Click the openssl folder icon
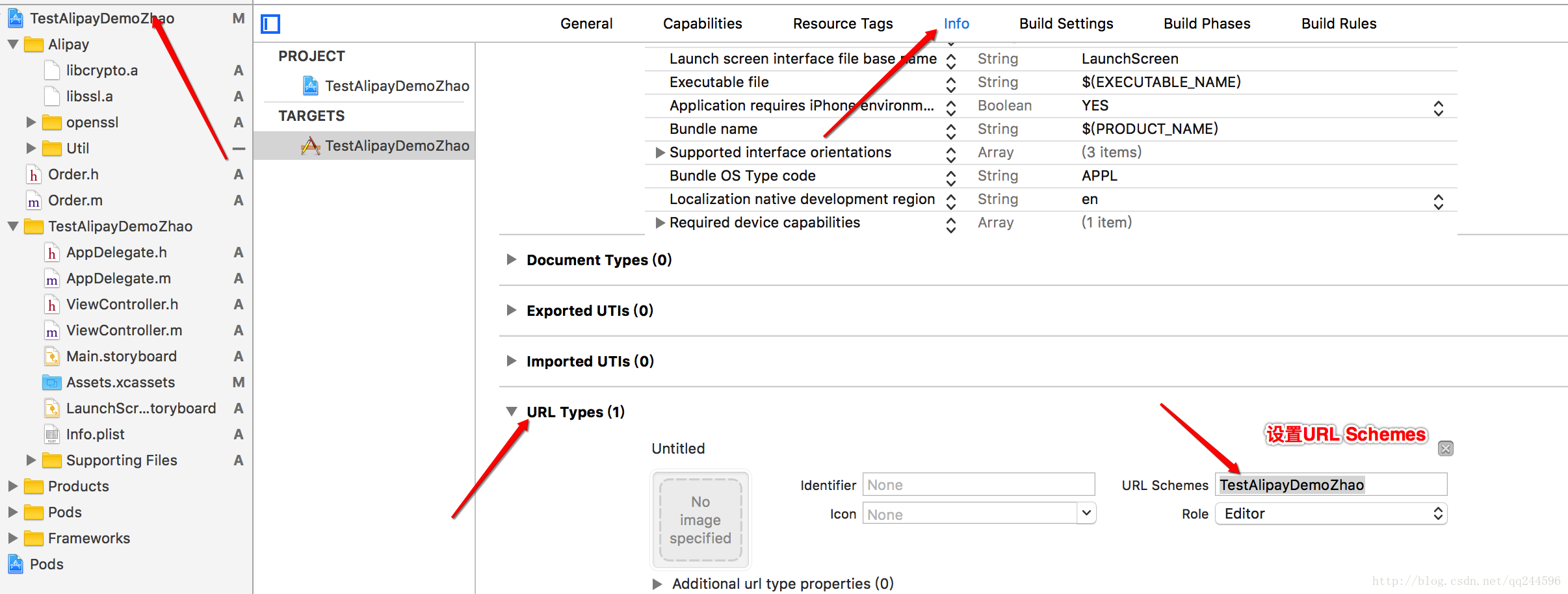This screenshot has width=1568, height=594. tap(52, 122)
